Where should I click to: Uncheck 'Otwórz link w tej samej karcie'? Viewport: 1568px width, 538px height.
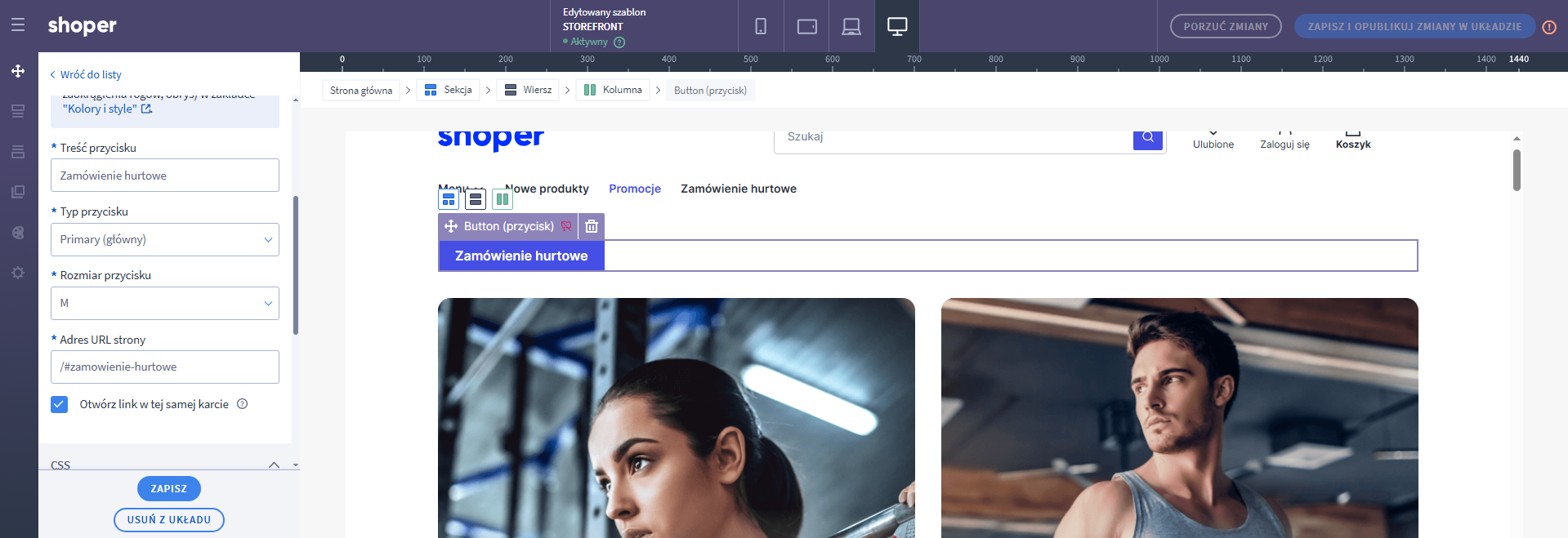click(x=60, y=404)
